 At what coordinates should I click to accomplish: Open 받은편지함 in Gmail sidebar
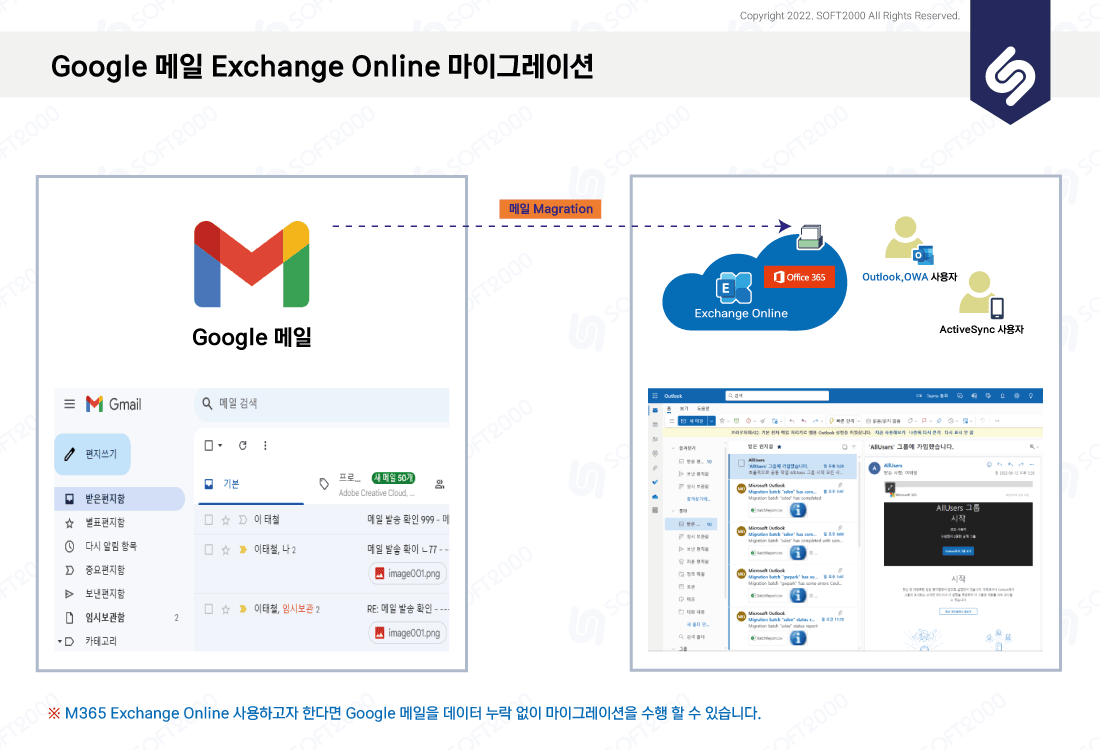[119, 499]
